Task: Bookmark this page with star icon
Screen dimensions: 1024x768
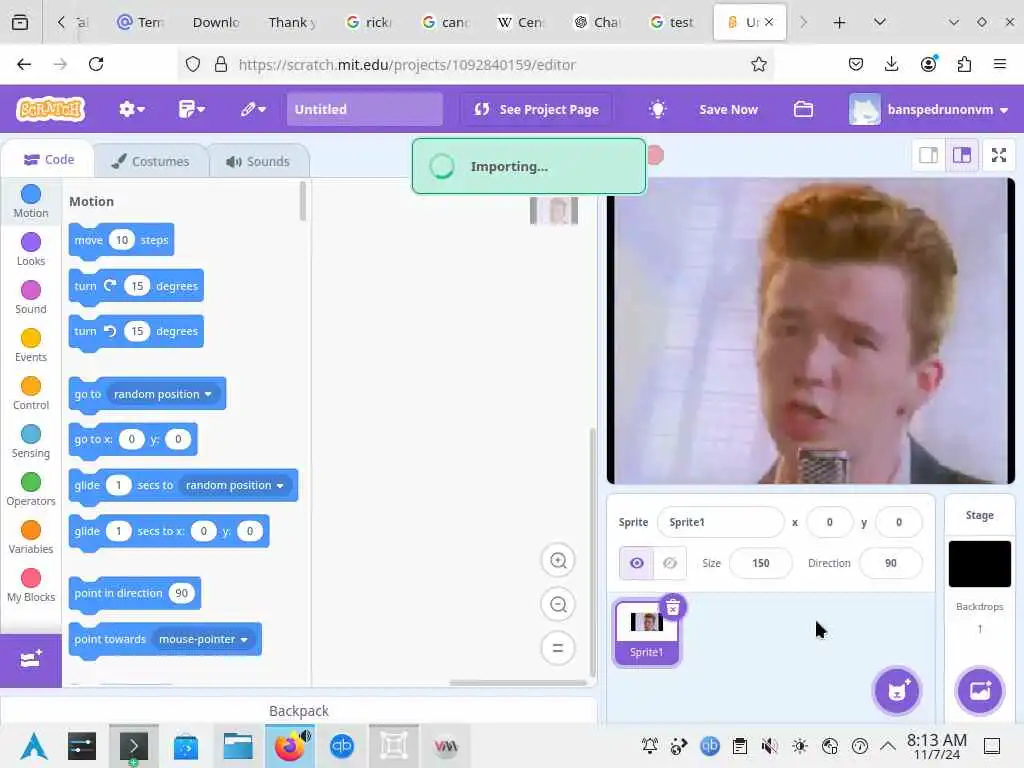Action: pyautogui.click(x=758, y=64)
